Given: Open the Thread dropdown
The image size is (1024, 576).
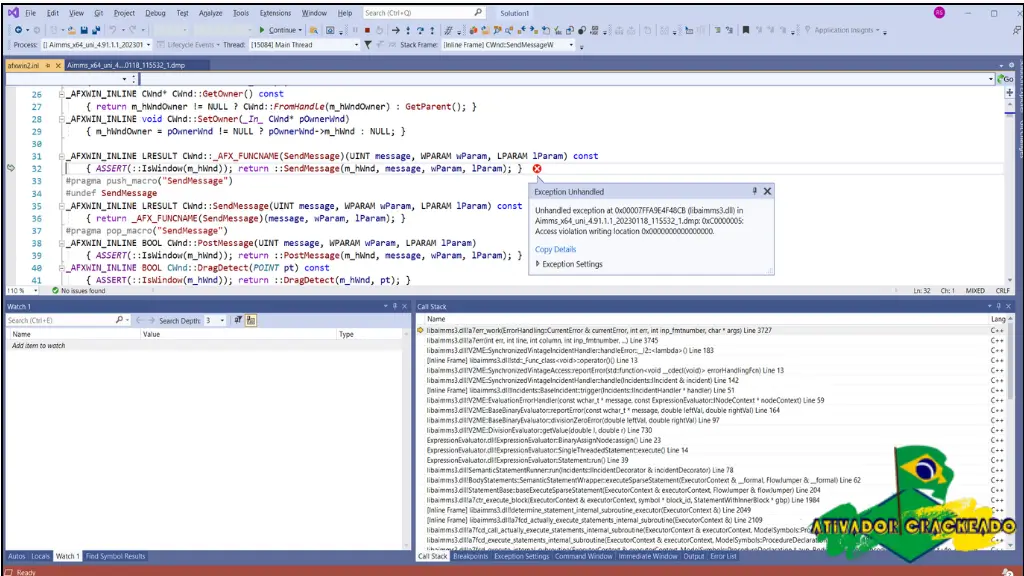Looking at the screenshot, I should (356, 45).
